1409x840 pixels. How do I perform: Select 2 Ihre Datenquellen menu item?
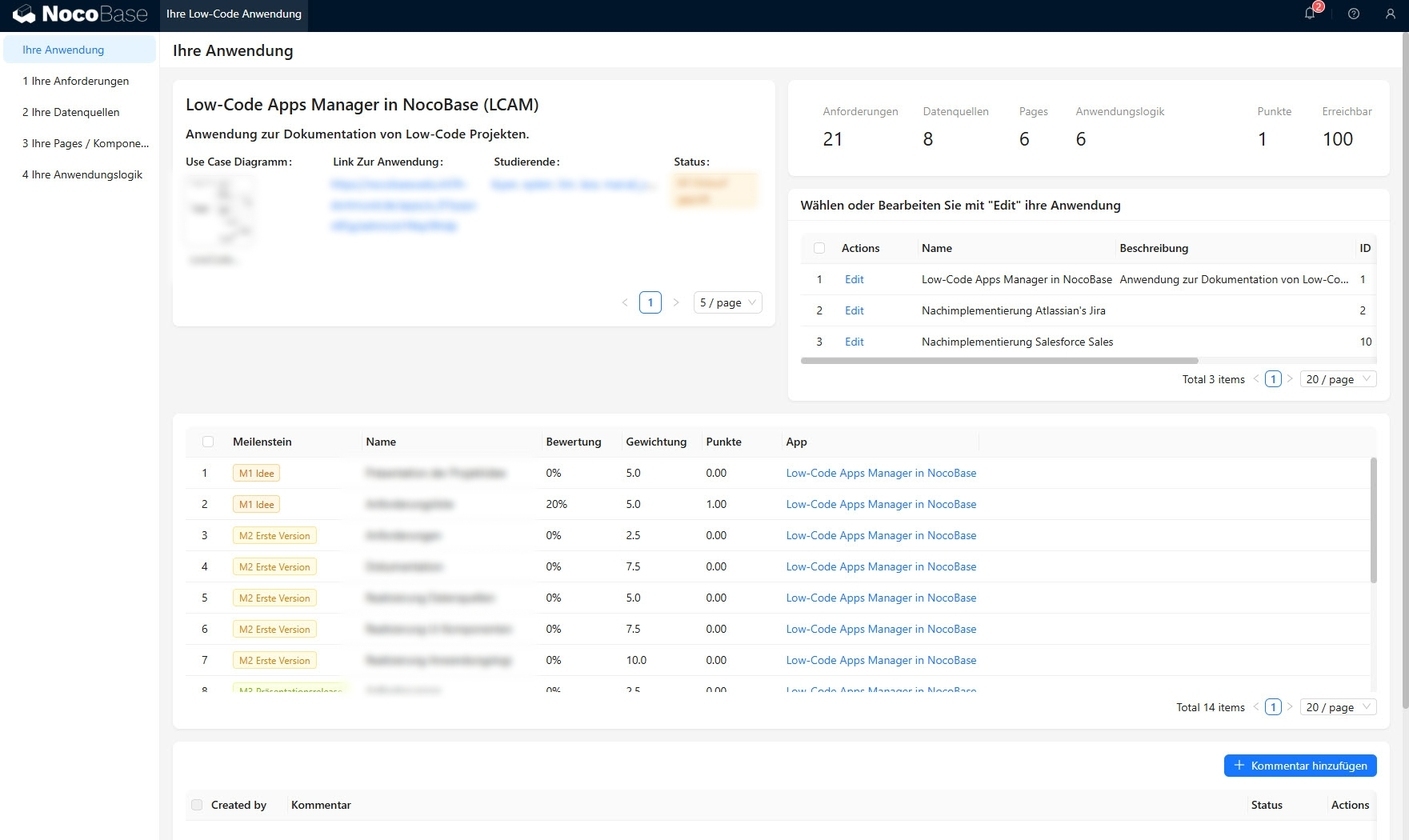70,112
